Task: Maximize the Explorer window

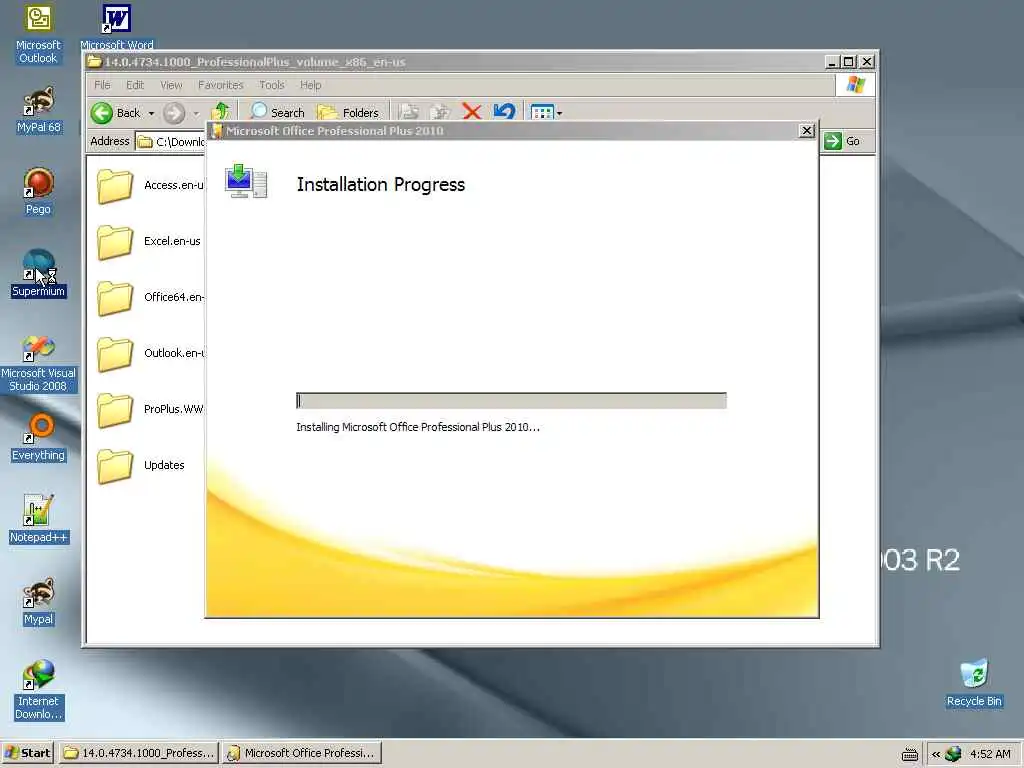Action: [848, 62]
